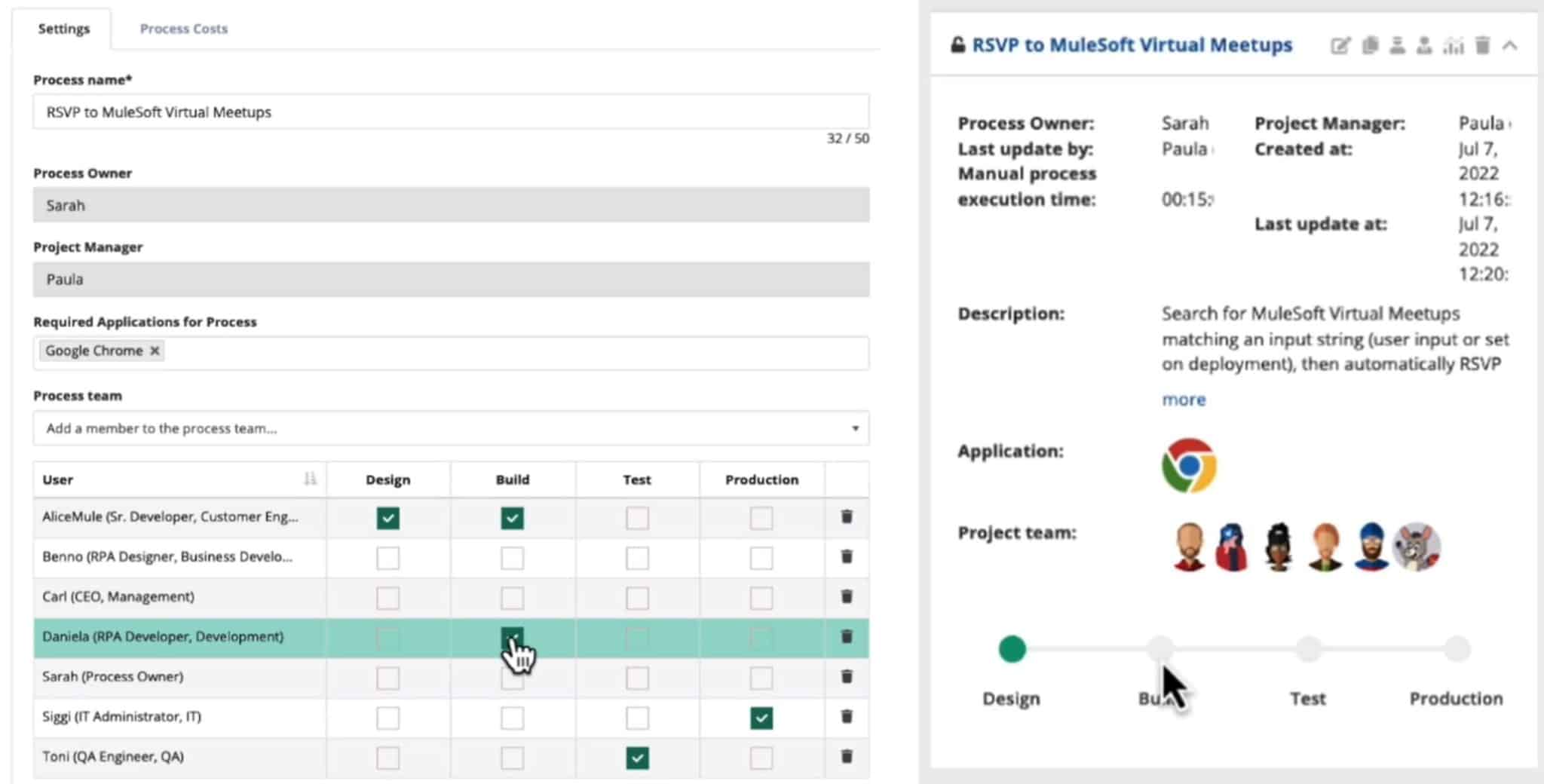Click the edit pencil icon for RSVP process
Image resolution: width=1544 pixels, height=784 pixels.
(1340, 45)
